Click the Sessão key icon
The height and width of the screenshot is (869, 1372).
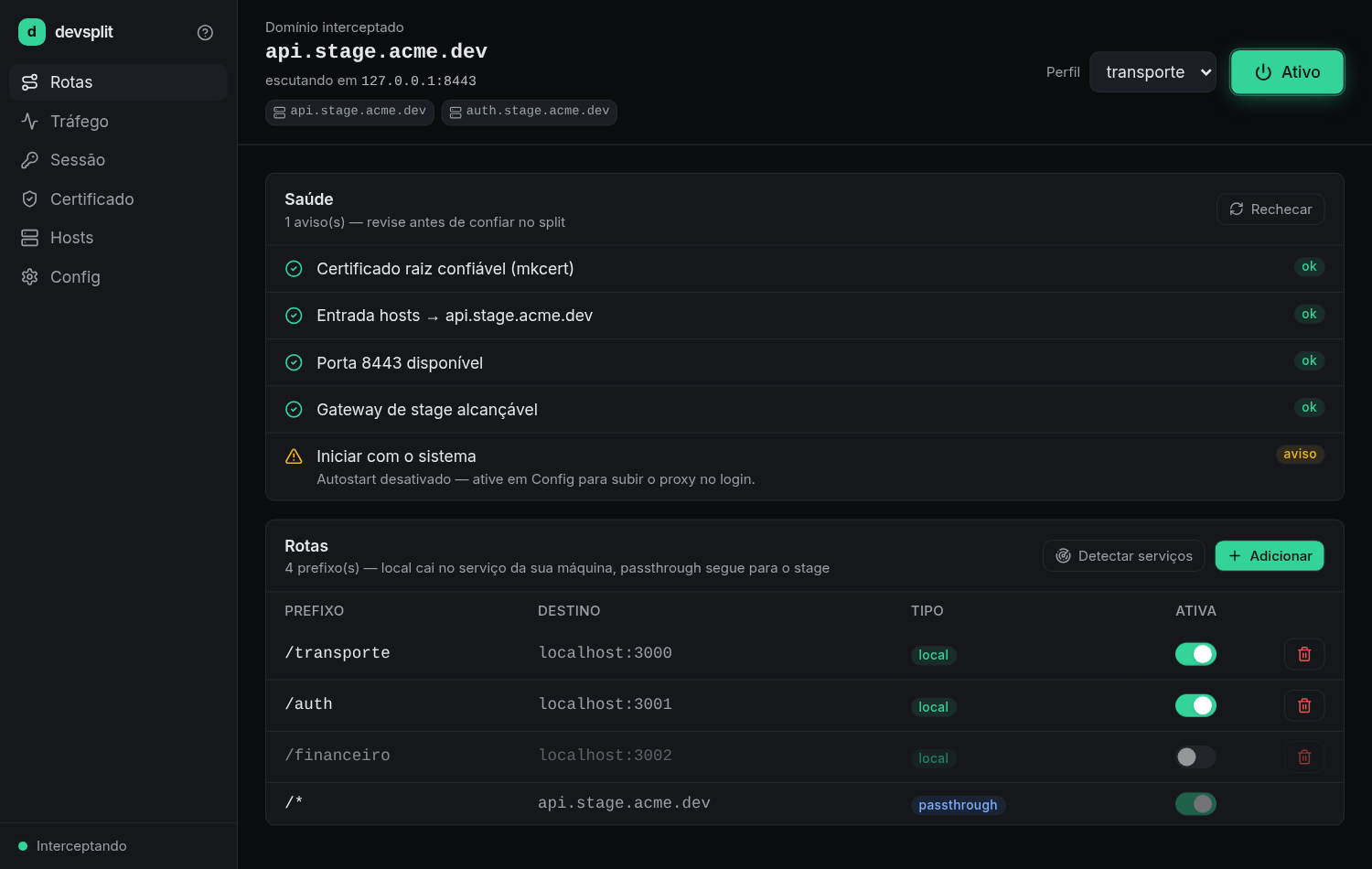[30, 160]
